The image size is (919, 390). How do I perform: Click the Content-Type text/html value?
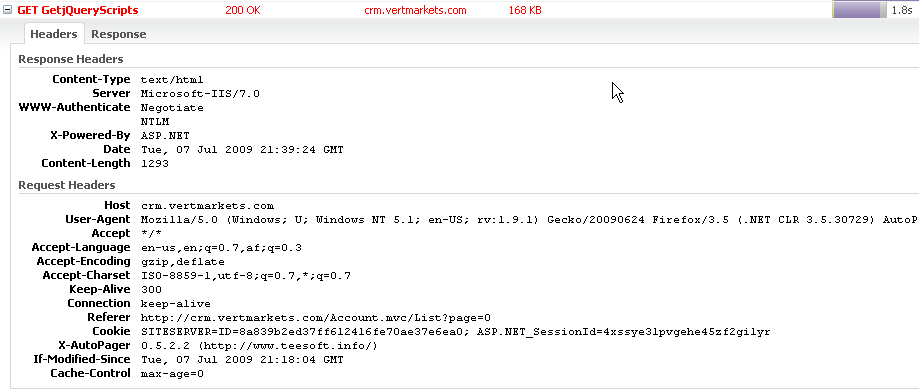(x=172, y=80)
